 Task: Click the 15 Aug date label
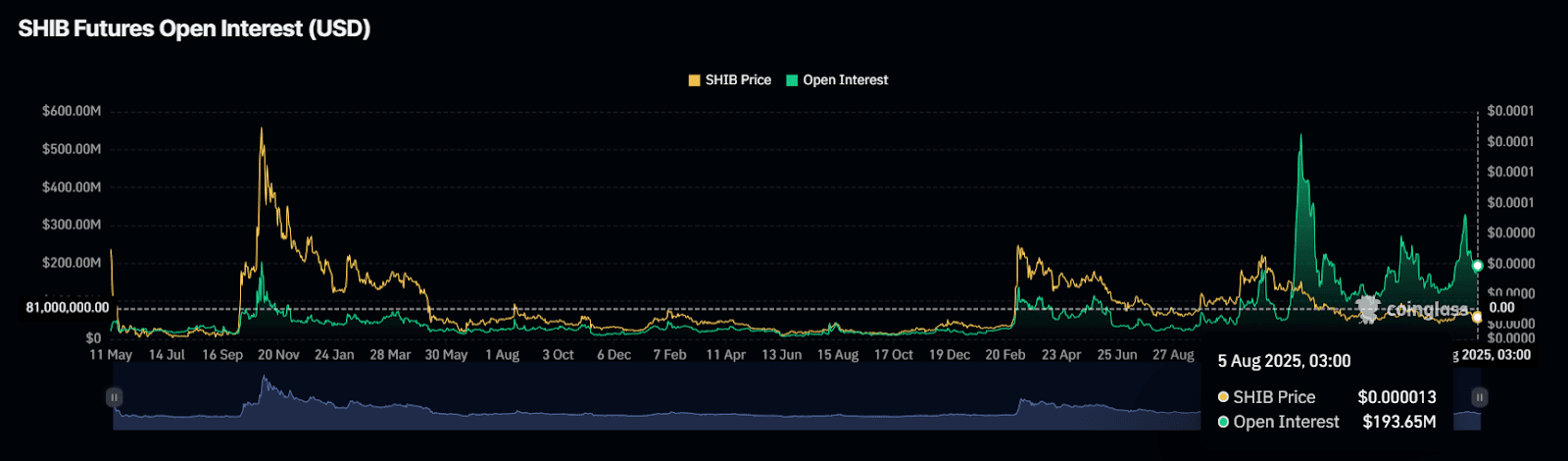click(x=838, y=355)
